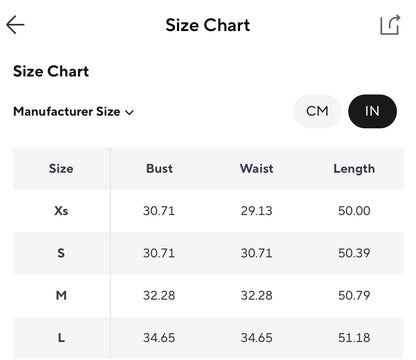
Task: Select the Size column header
Action: point(61,168)
